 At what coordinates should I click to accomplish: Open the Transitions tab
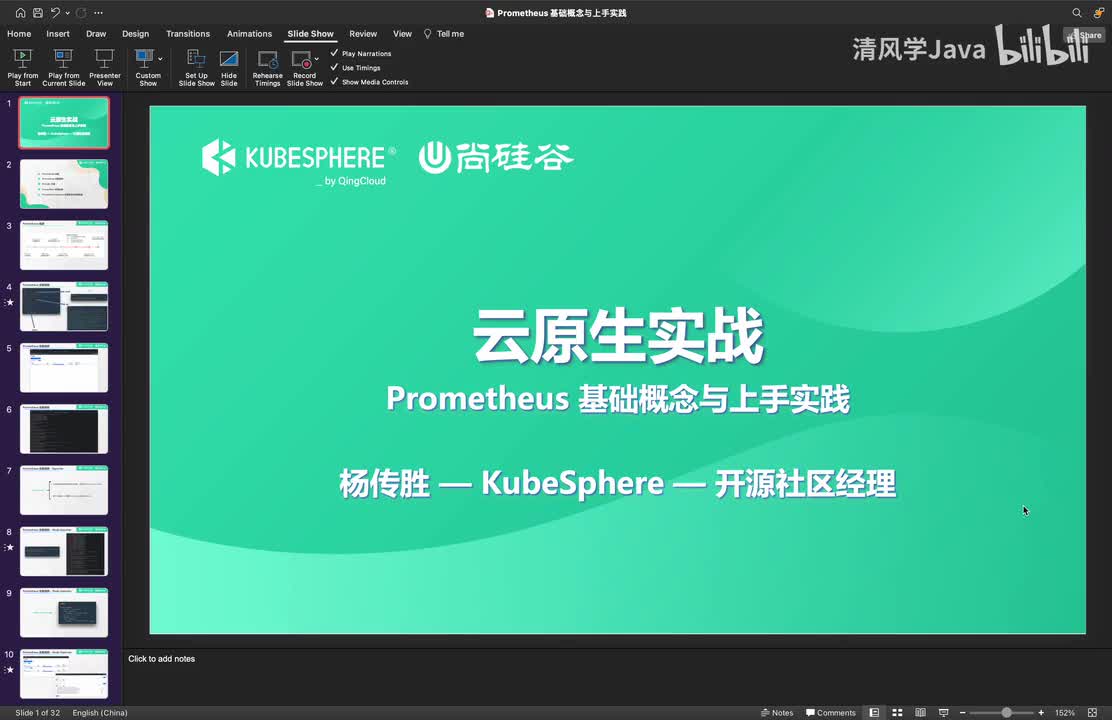(x=188, y=33)
